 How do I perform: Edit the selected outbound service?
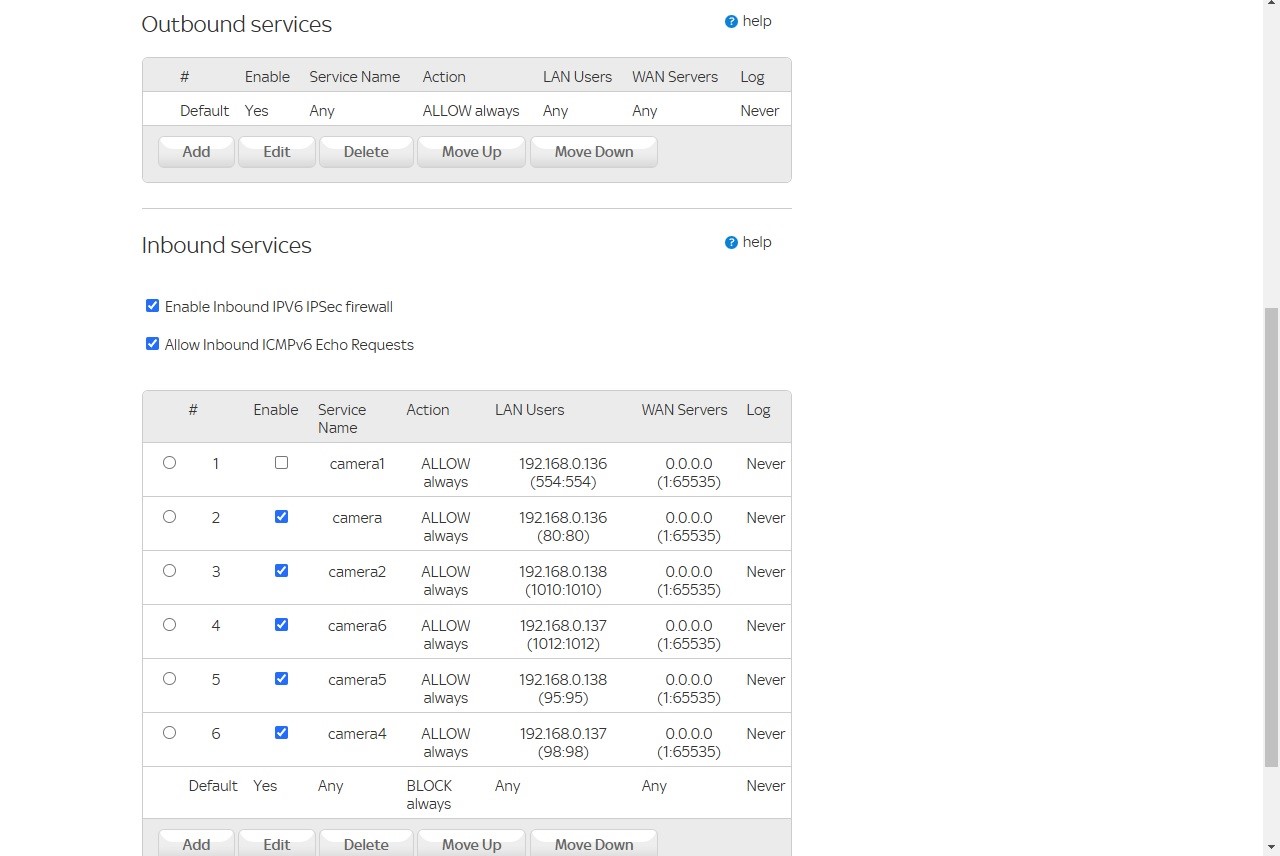pos(276,151)
